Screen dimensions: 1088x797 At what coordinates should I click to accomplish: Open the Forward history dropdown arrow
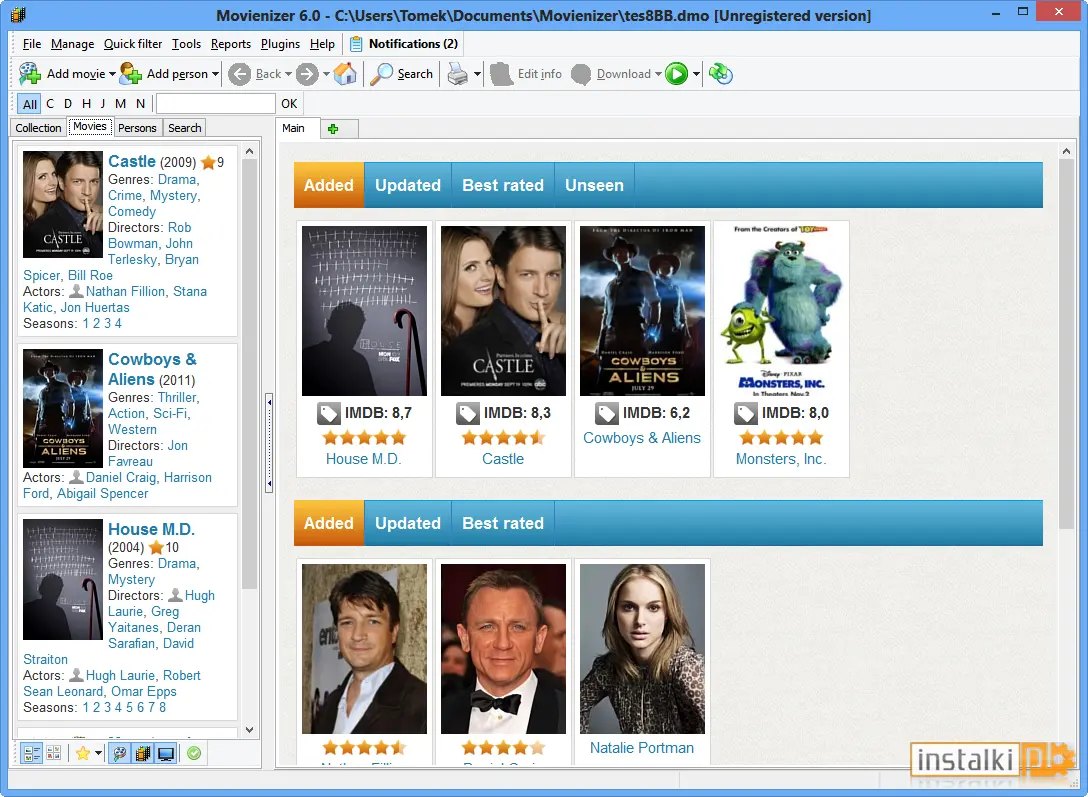tap(326, 74)
